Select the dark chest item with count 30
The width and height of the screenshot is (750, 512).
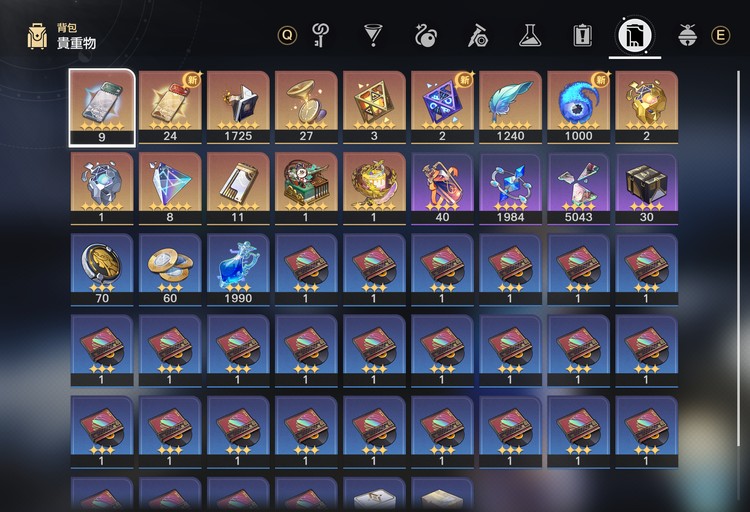point(646,189)
